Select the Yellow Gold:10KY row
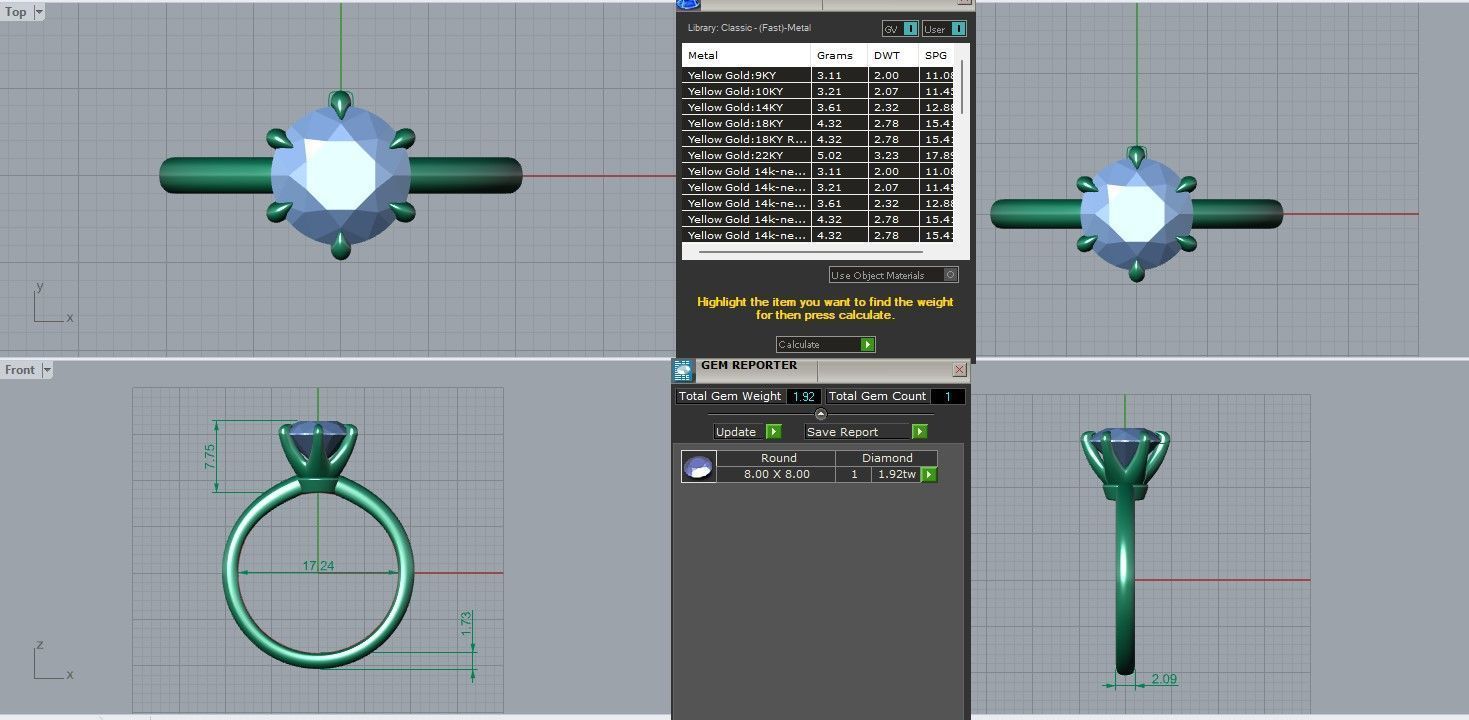Viewport: 1469px width, 720px height. [x=819, y=91]
